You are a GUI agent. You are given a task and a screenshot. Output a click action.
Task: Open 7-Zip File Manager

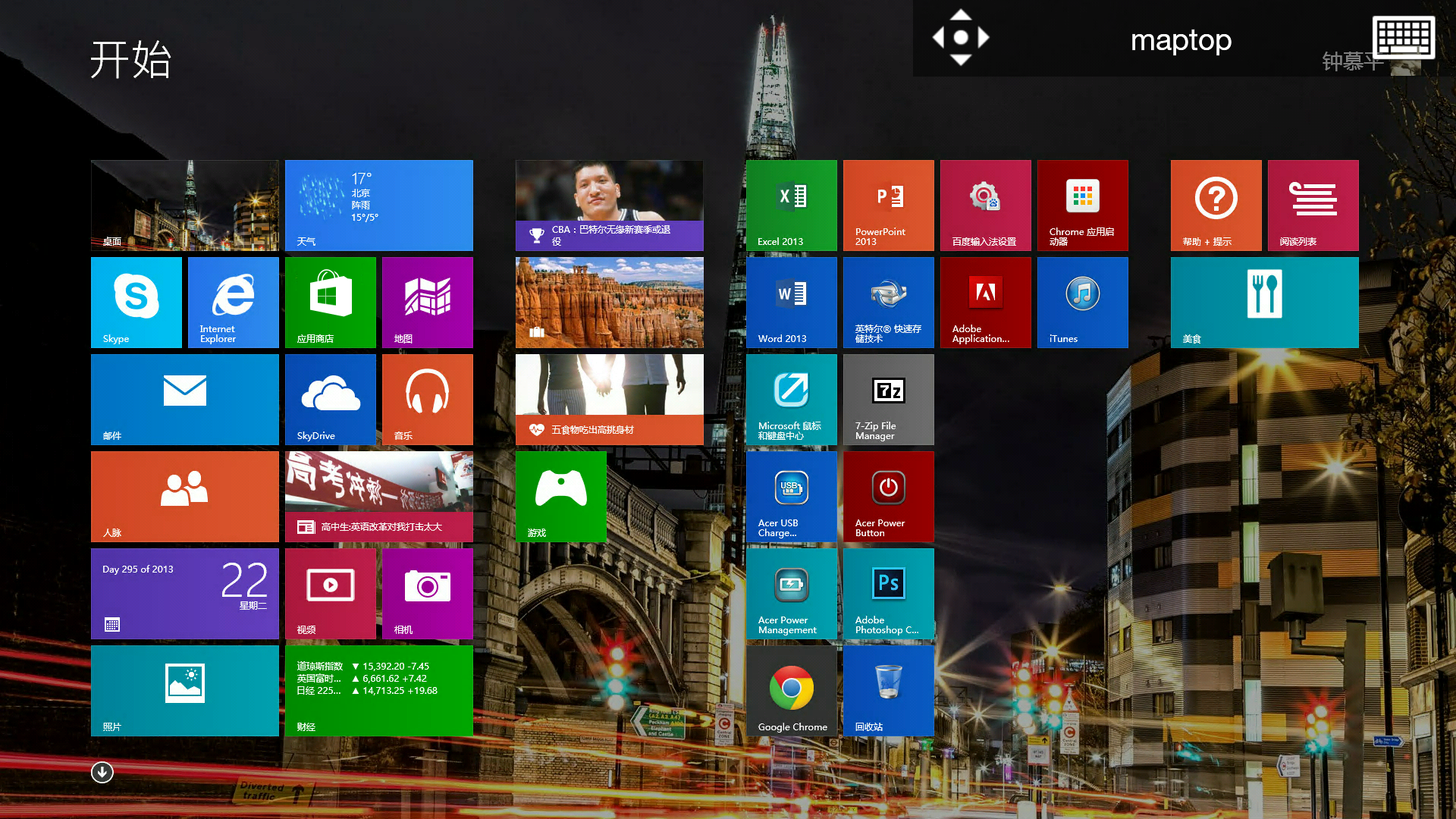coord(889,400)
